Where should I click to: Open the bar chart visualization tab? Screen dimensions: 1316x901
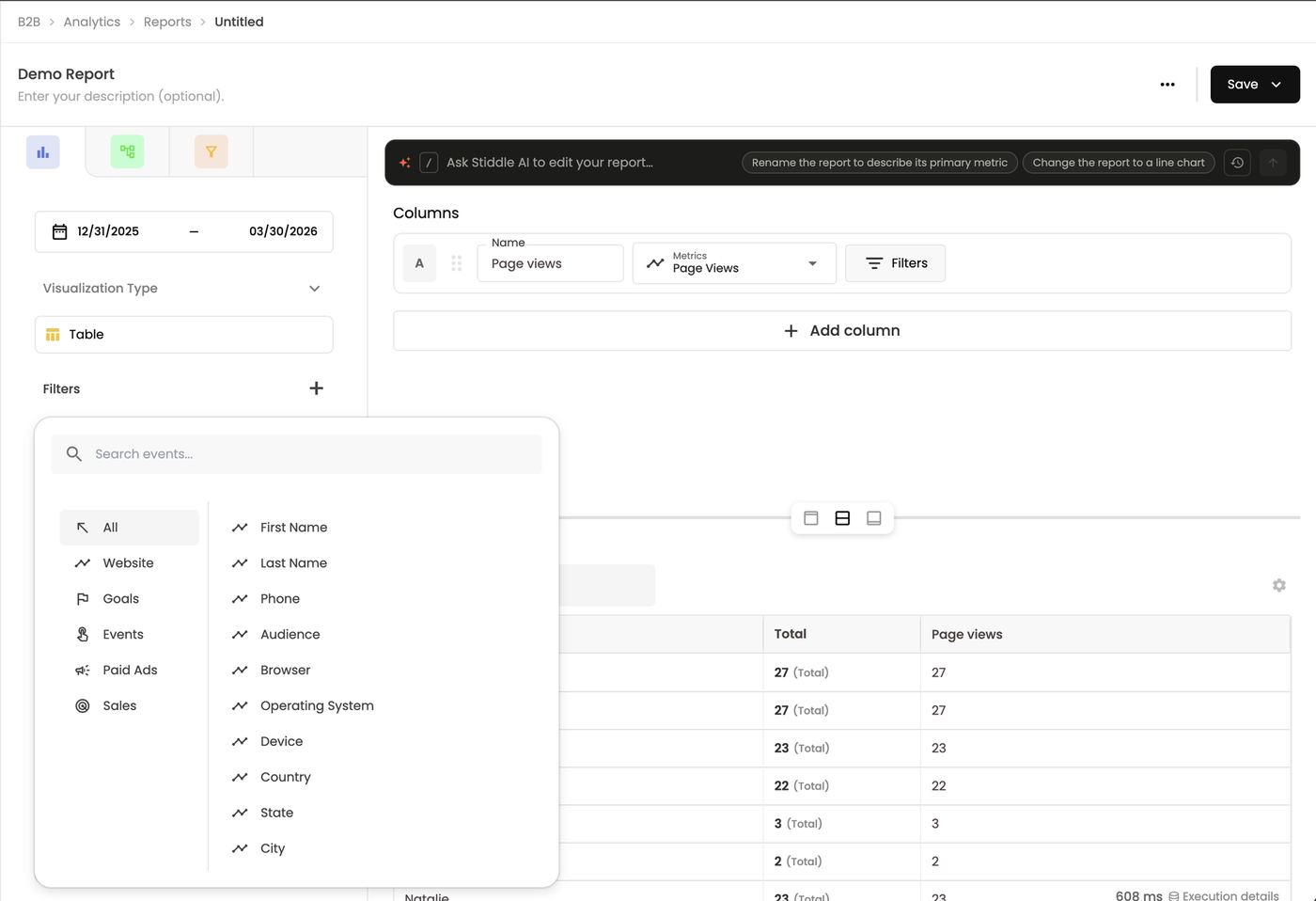click(43, 152)
